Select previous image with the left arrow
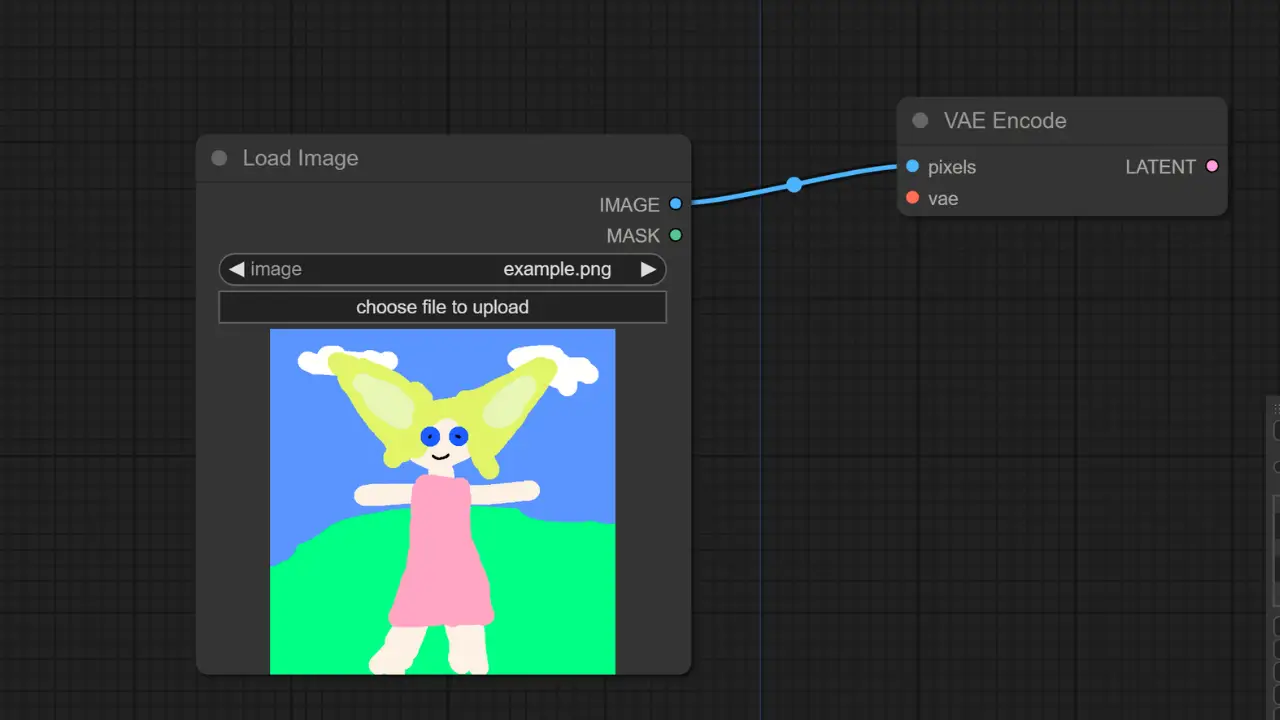The height and width of the screenshot is (720, 1280). point(236,269)
